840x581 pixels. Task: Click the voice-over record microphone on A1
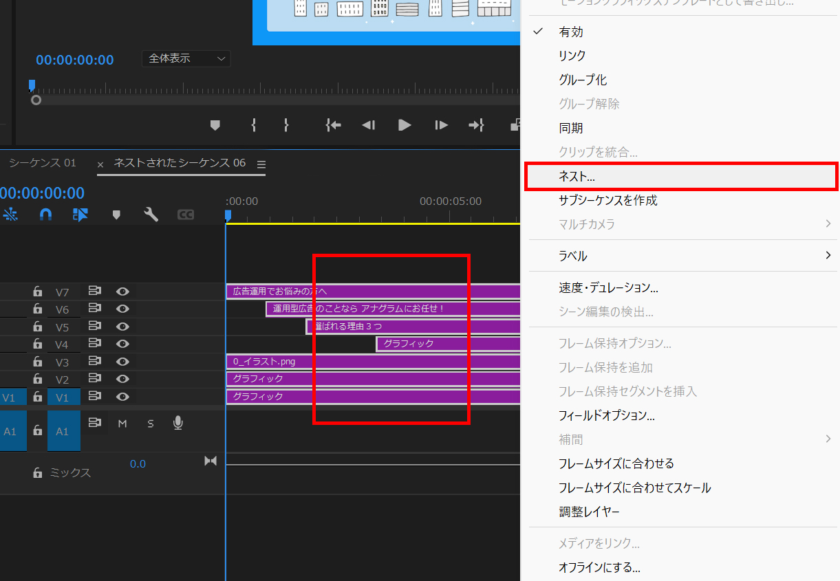pyautogui.click(x=178, y=423)
